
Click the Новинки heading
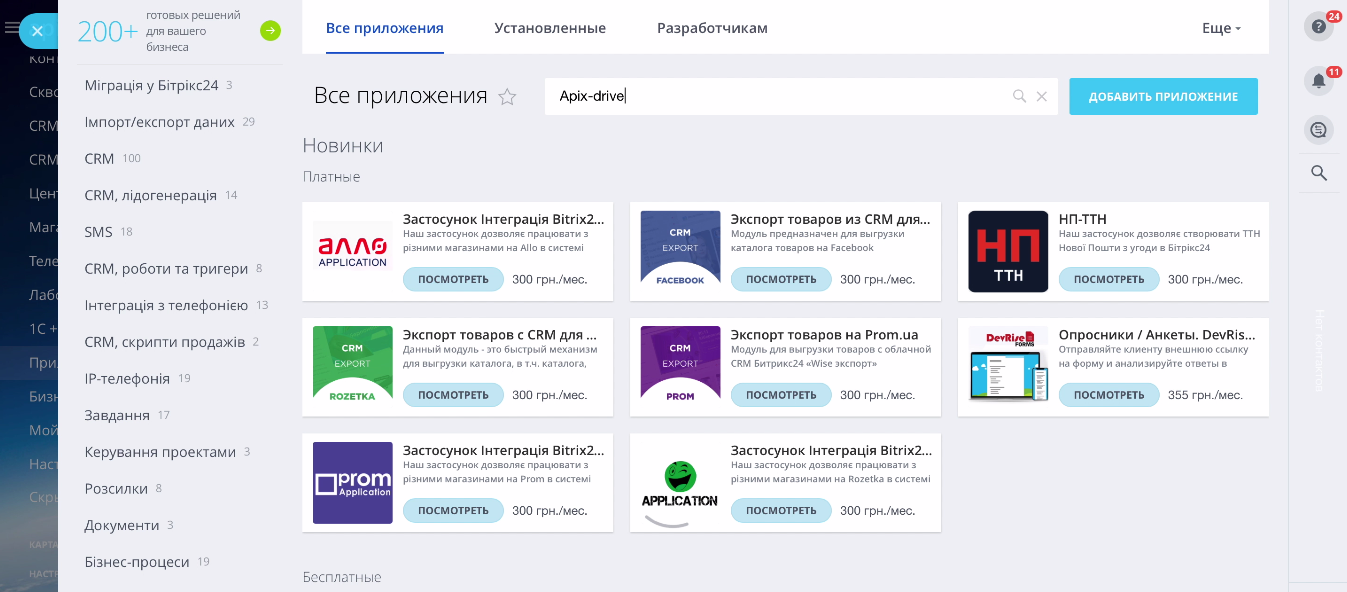[x=343, y=146]
